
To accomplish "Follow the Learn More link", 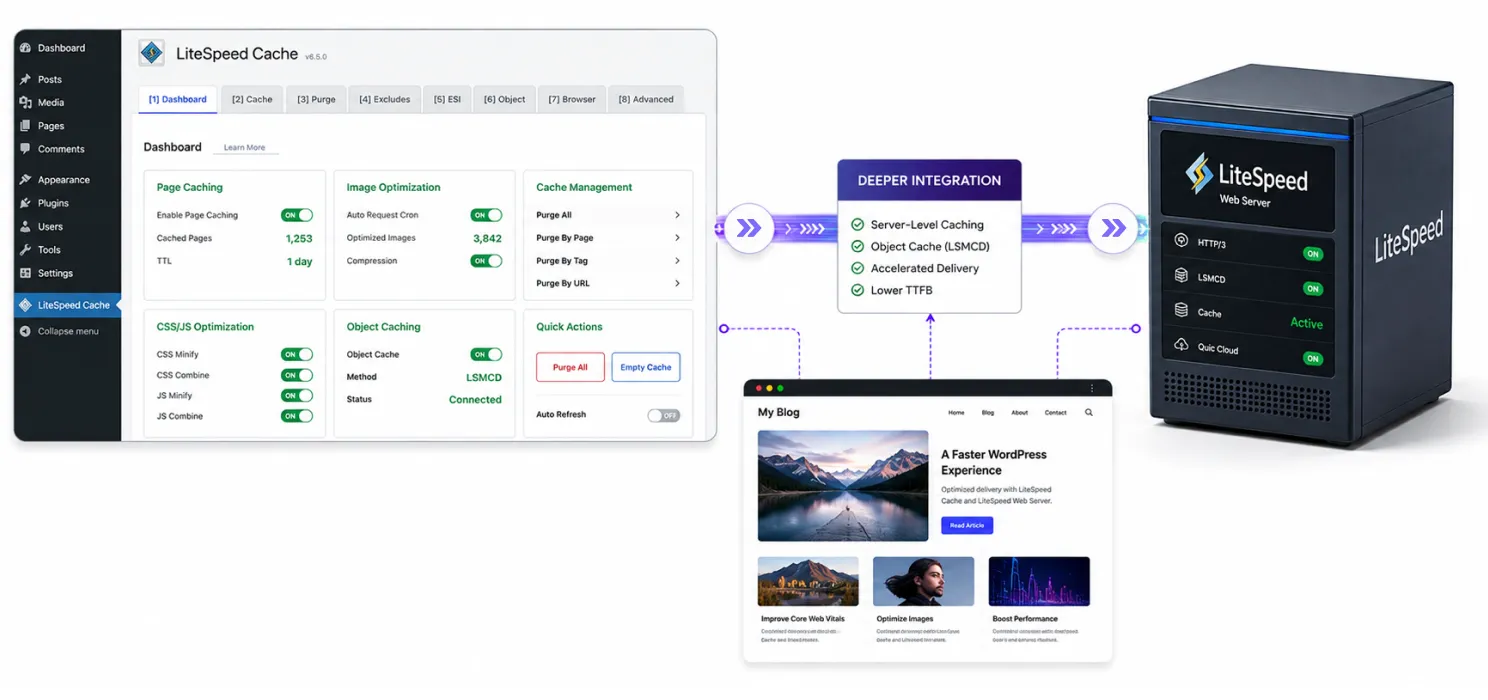I will [244, 148].
